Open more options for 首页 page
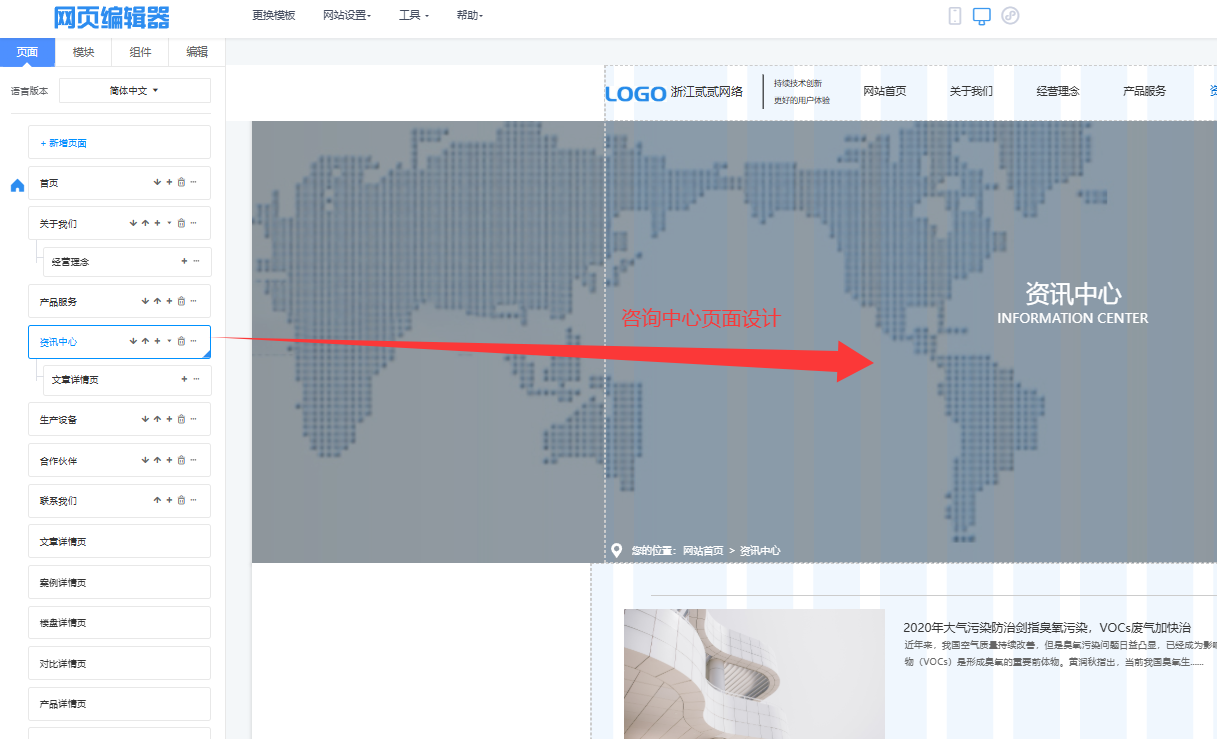 pyautogui.click(x=193, y=182)
